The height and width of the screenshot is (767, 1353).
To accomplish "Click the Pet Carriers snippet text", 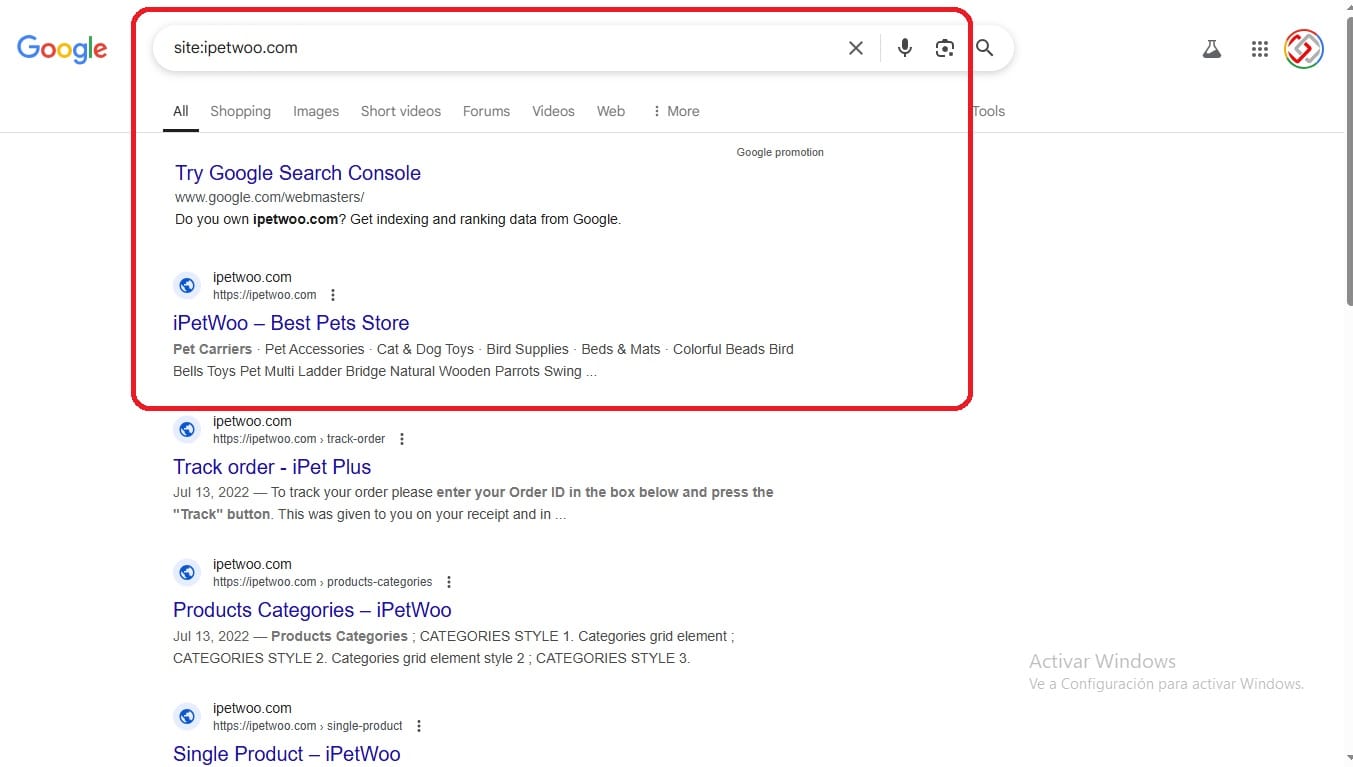I will pyautogui.click(x=213, y=349).
